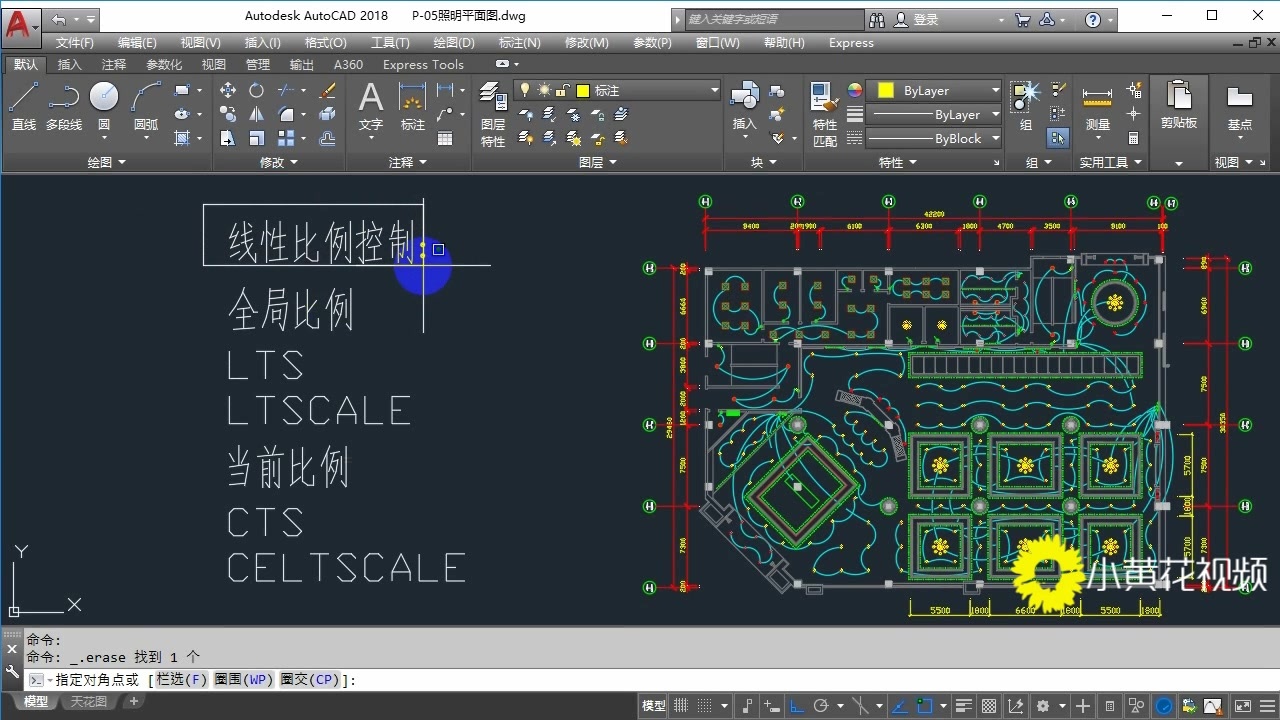Click the yellow layer color swatch beside 标注
The image size is (1280, 720).
pyautogui.click(x=582, y=90)
